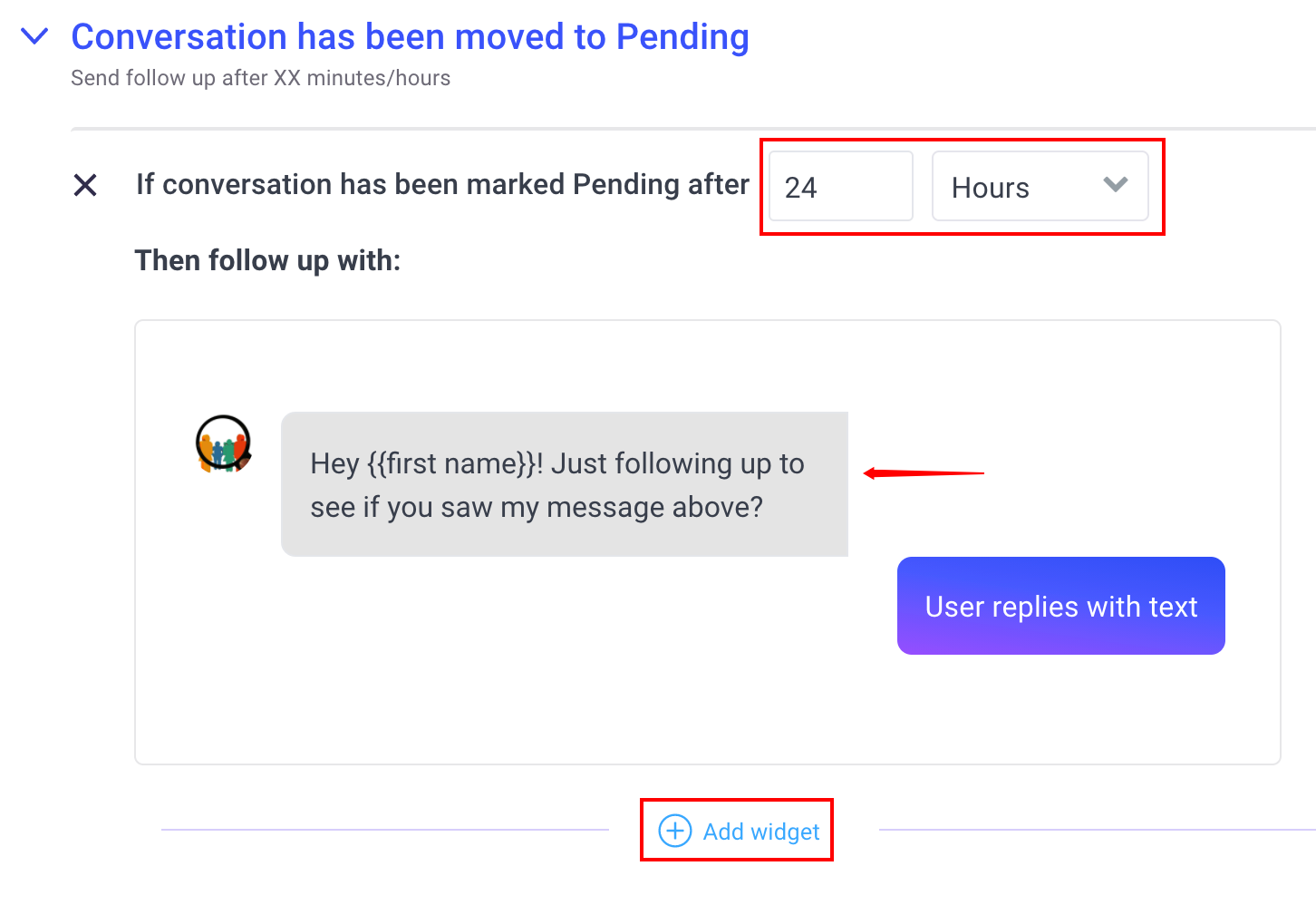Click the 'Conversation has been moved to Pending' heading

click(410, 37)
